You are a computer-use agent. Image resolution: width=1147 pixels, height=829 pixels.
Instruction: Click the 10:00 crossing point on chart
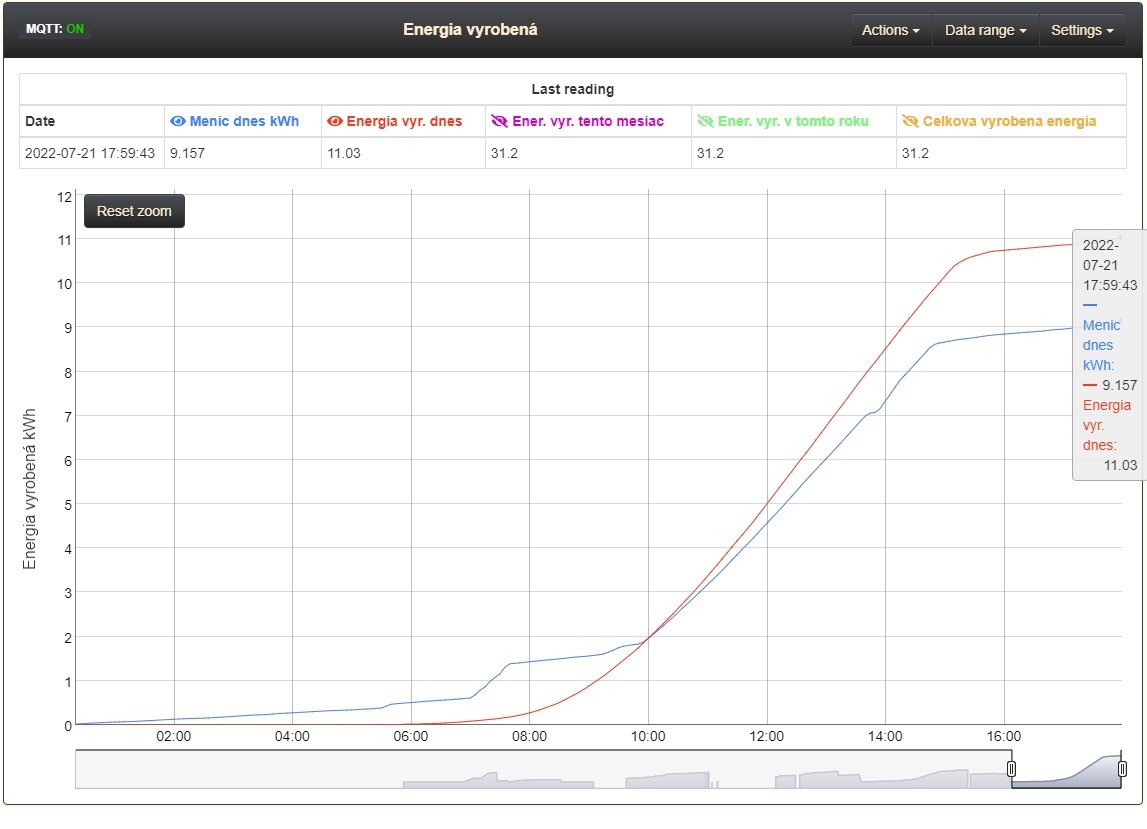(648, 637)
